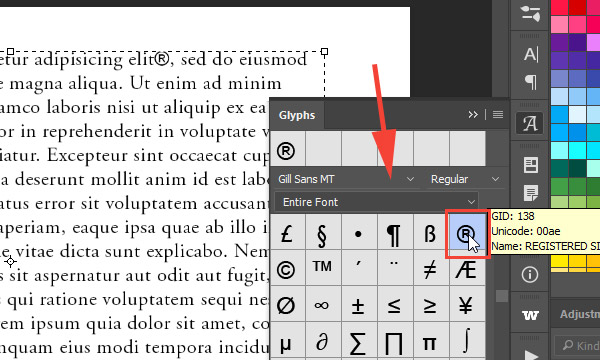Insert the summation glyph

point(359,340)
